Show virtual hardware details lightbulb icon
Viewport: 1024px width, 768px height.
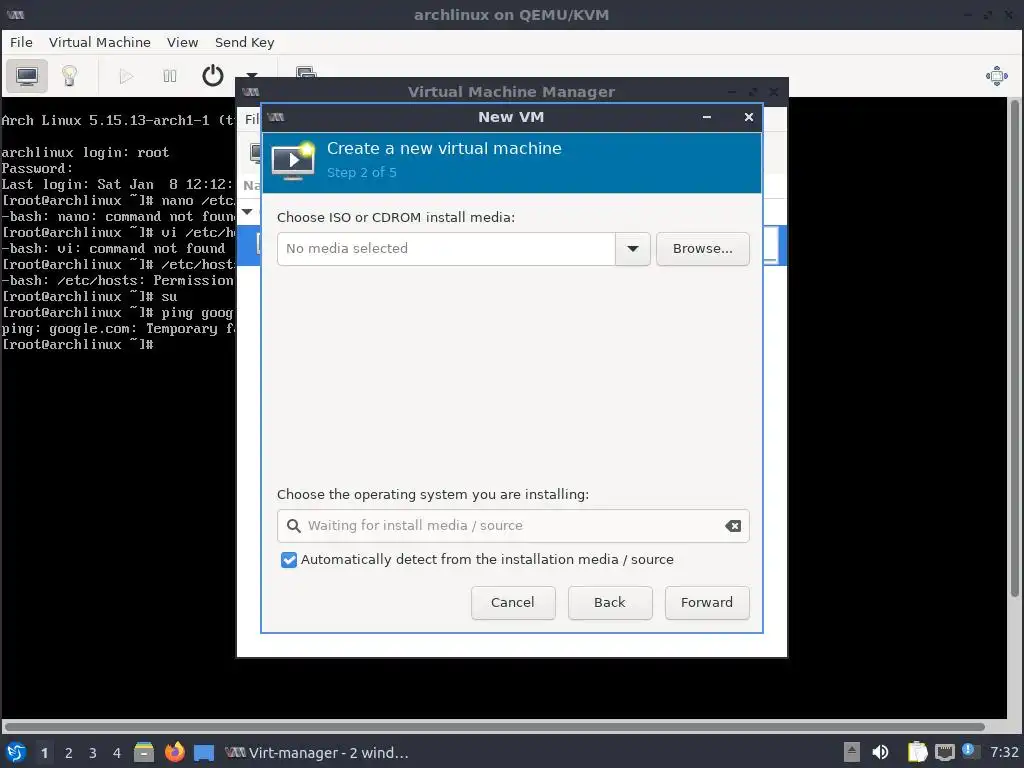tap(69, 76)
